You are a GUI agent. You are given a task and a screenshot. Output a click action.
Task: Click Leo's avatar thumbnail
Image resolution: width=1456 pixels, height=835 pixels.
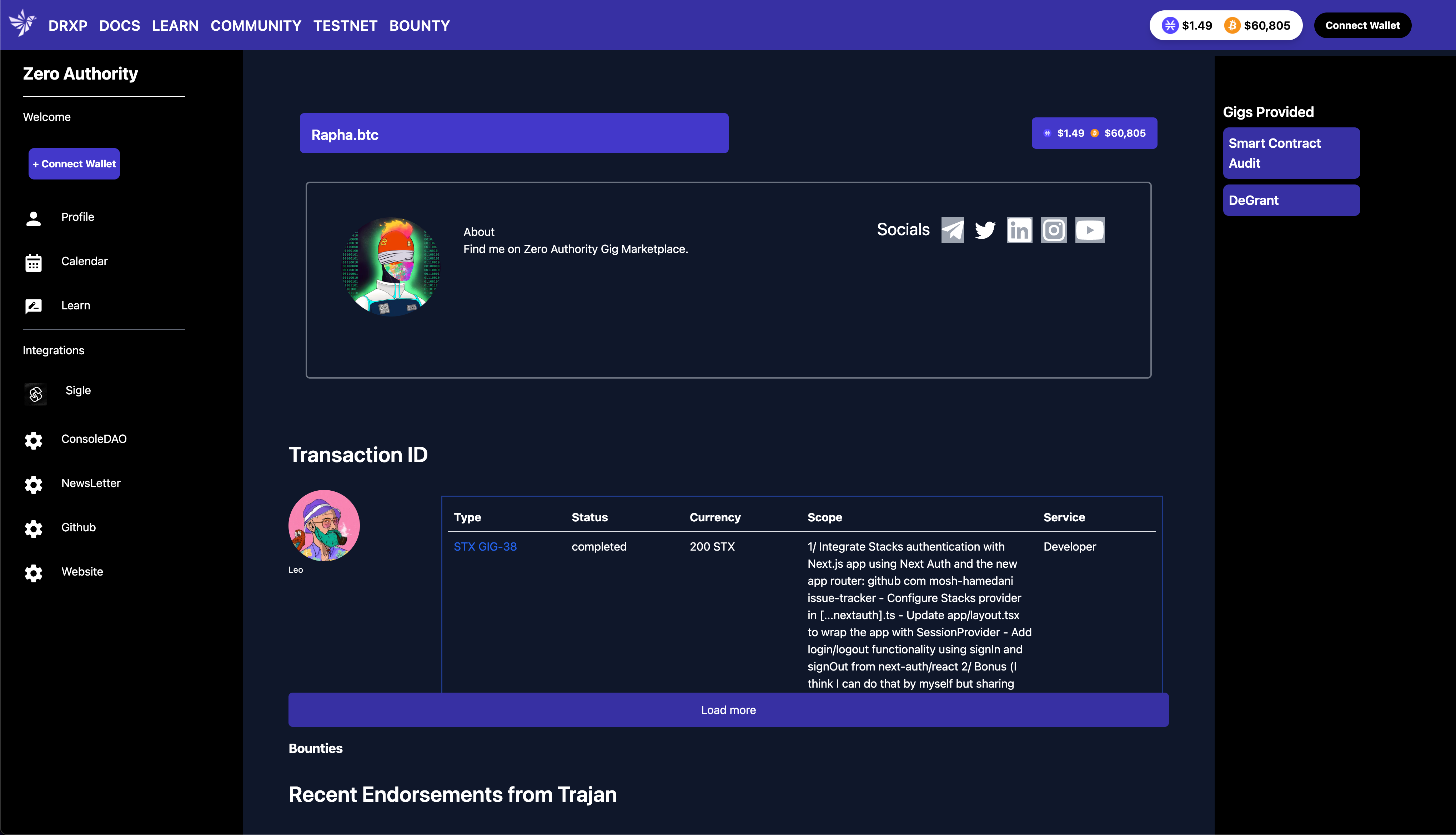(324, 525)
